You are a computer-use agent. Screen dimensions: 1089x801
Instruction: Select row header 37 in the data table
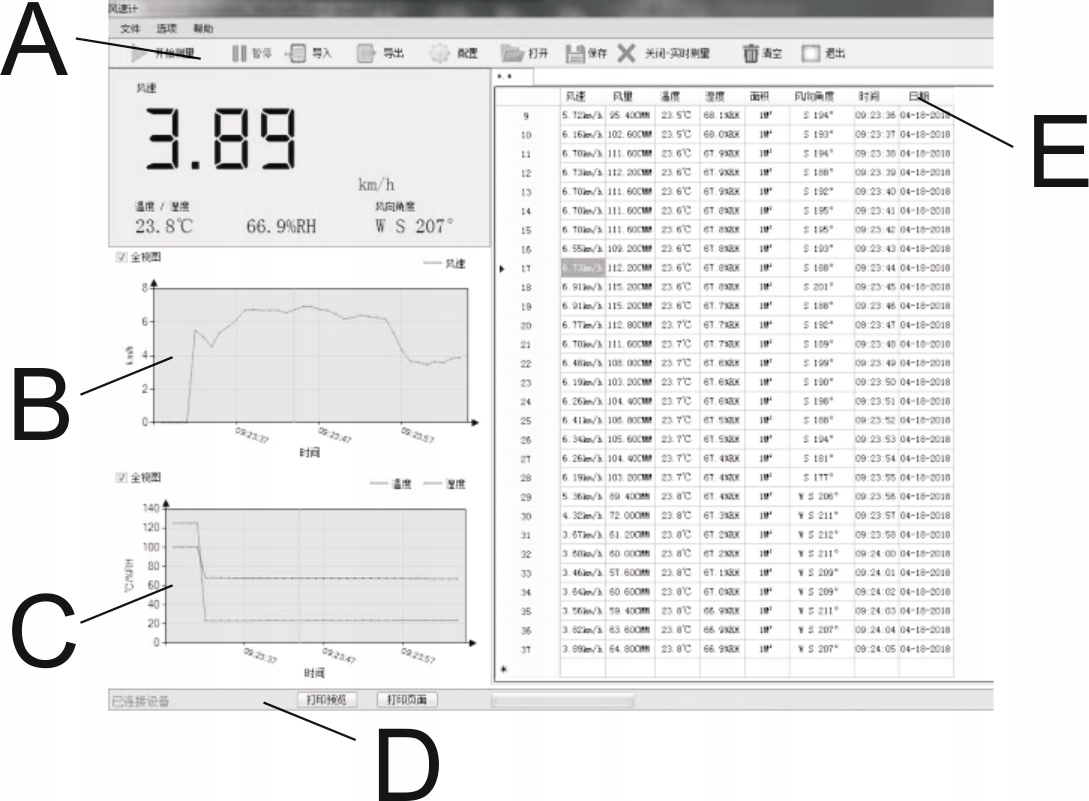point(526,650)
